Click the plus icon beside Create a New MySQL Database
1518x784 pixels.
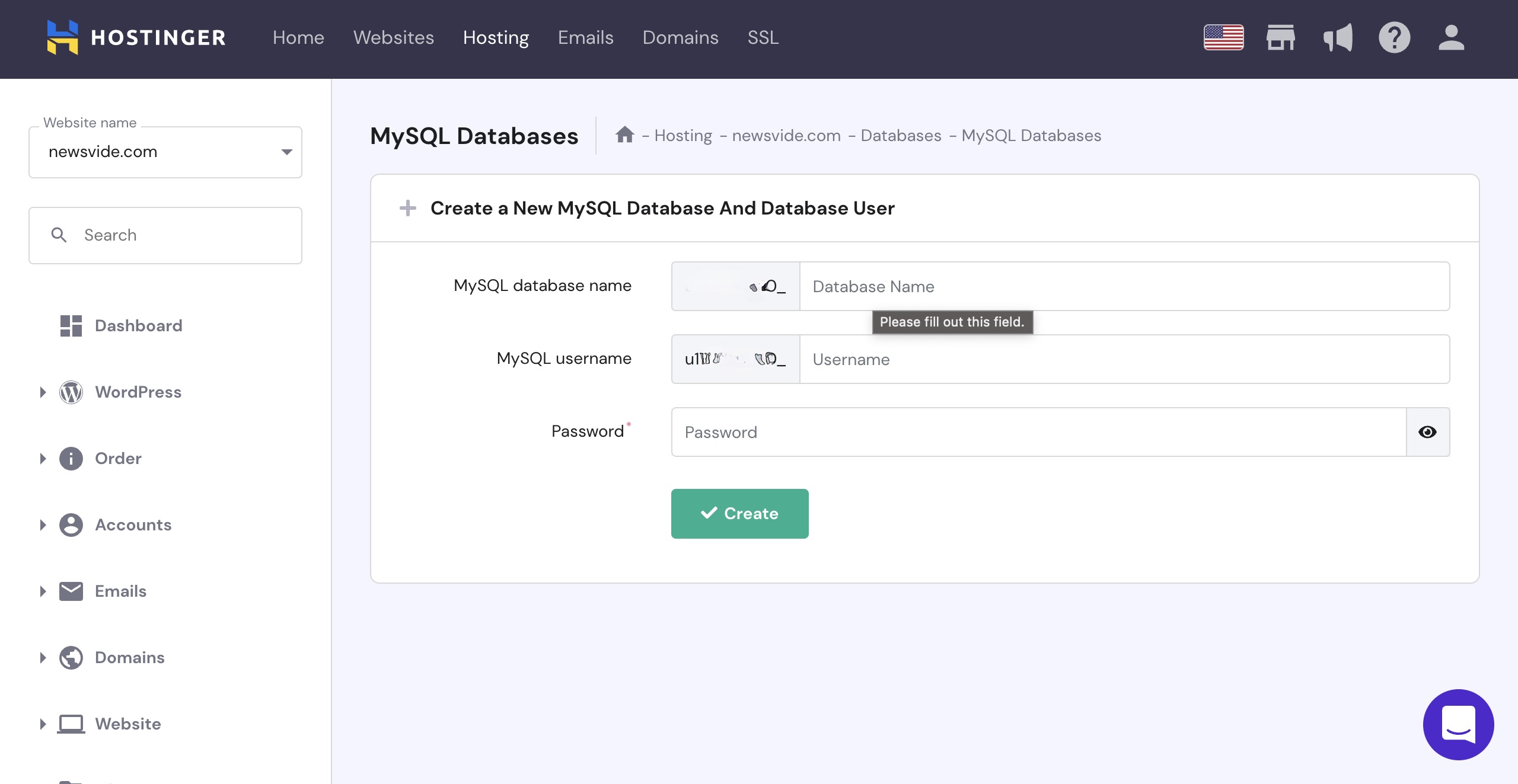(407, 208)
